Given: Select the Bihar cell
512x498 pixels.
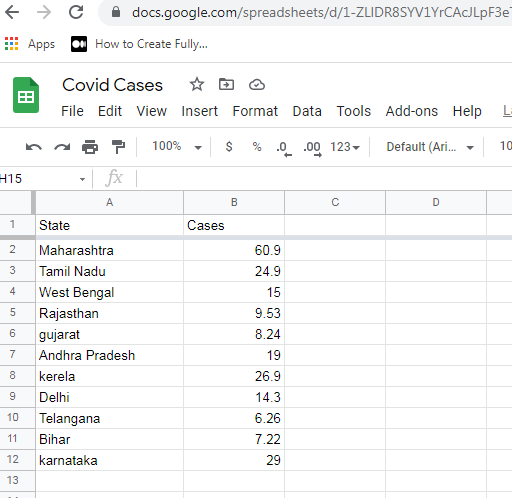Looking at the screenshot, I should (109, 439).
